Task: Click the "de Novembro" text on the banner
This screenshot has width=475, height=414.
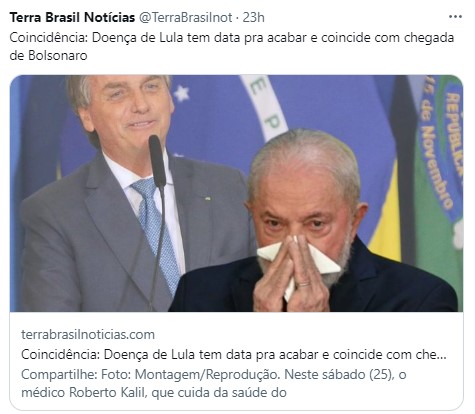Action: (x=435, y=147)
